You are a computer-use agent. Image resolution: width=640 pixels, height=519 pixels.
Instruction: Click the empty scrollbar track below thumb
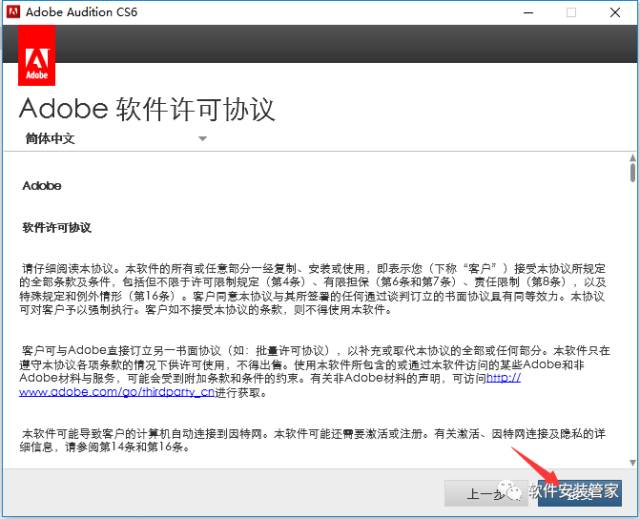tap(632, 320)
